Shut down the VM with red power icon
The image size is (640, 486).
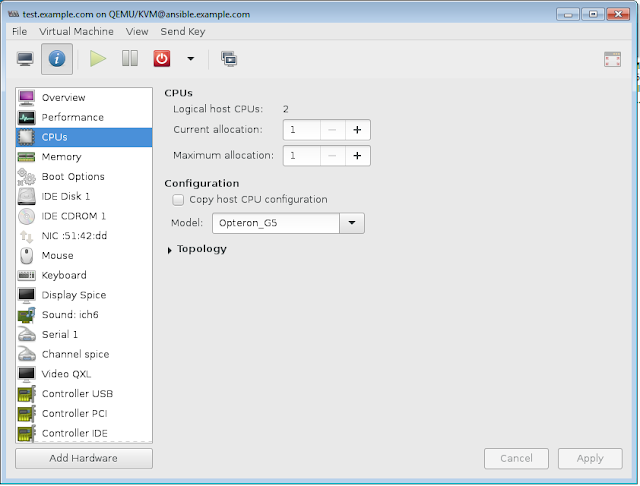click(x=162, y=59)
